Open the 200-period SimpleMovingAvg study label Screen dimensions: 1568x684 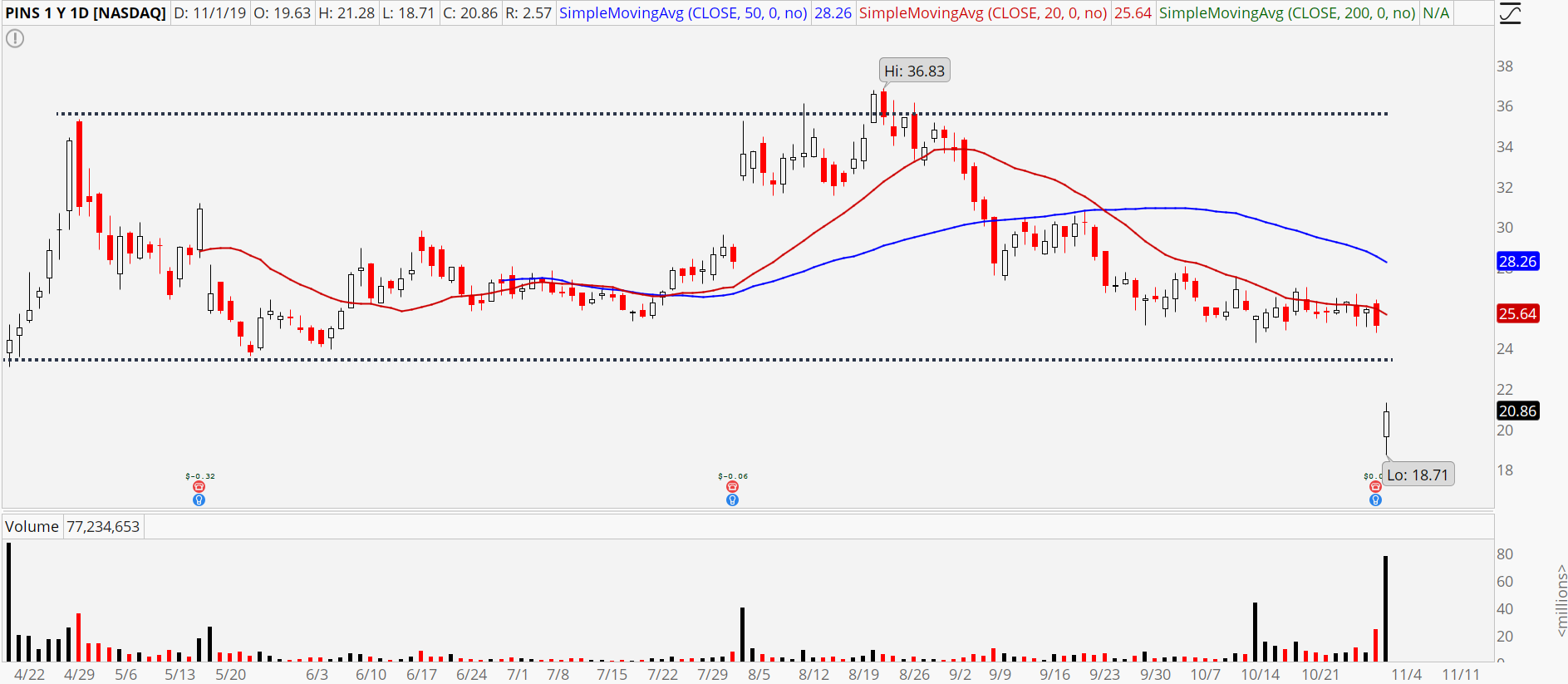[x=1287, y=13]
